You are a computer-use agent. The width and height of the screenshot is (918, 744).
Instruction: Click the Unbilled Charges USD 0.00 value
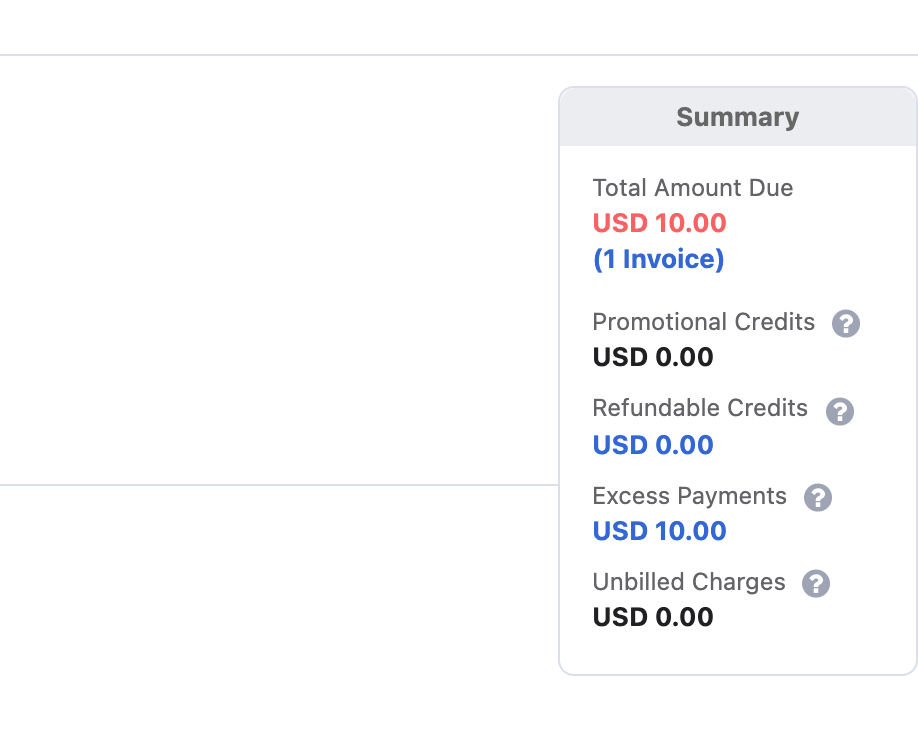(x=653, y=617)
